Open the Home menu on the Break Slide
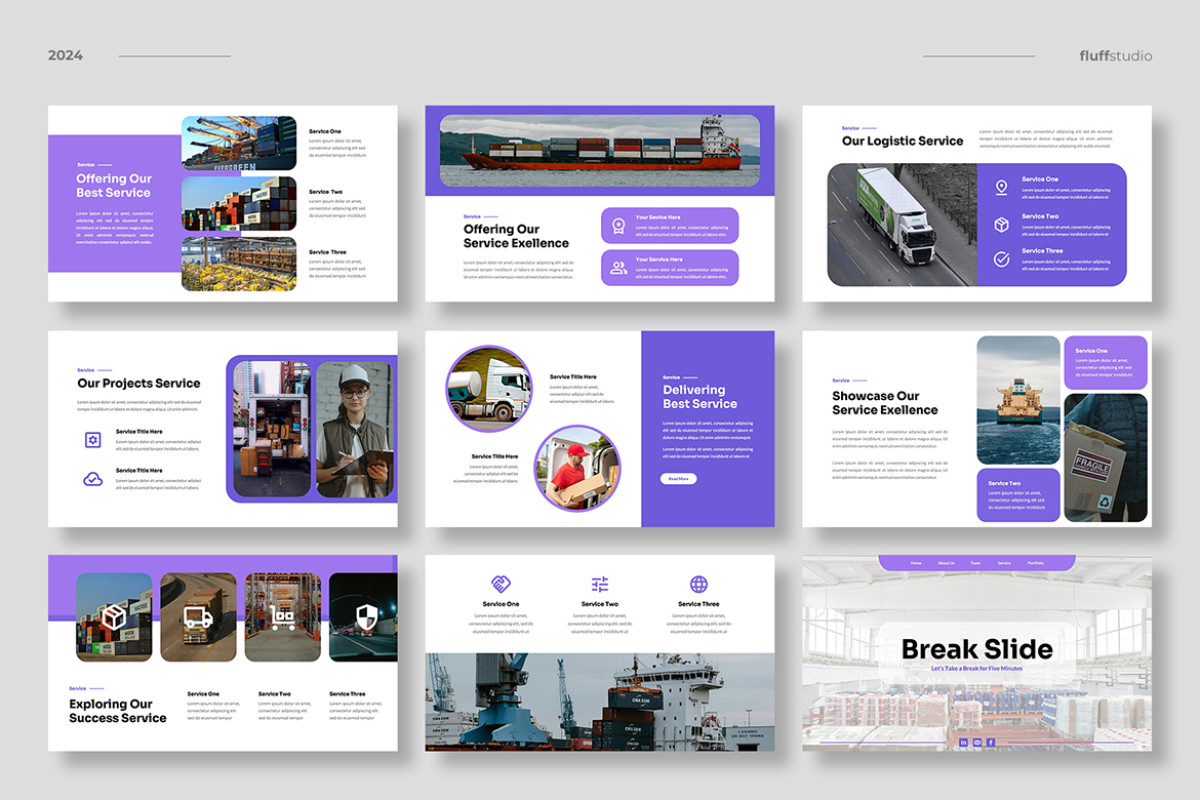 click(916, 563)
